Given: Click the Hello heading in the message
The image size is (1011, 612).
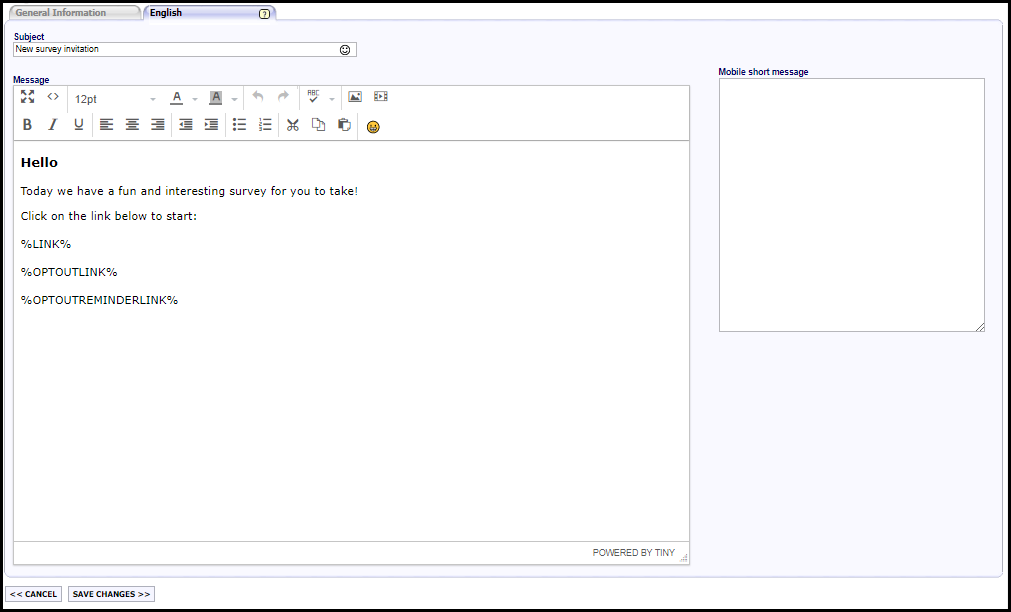Looking at the screenshot, I should pos(39,163).
